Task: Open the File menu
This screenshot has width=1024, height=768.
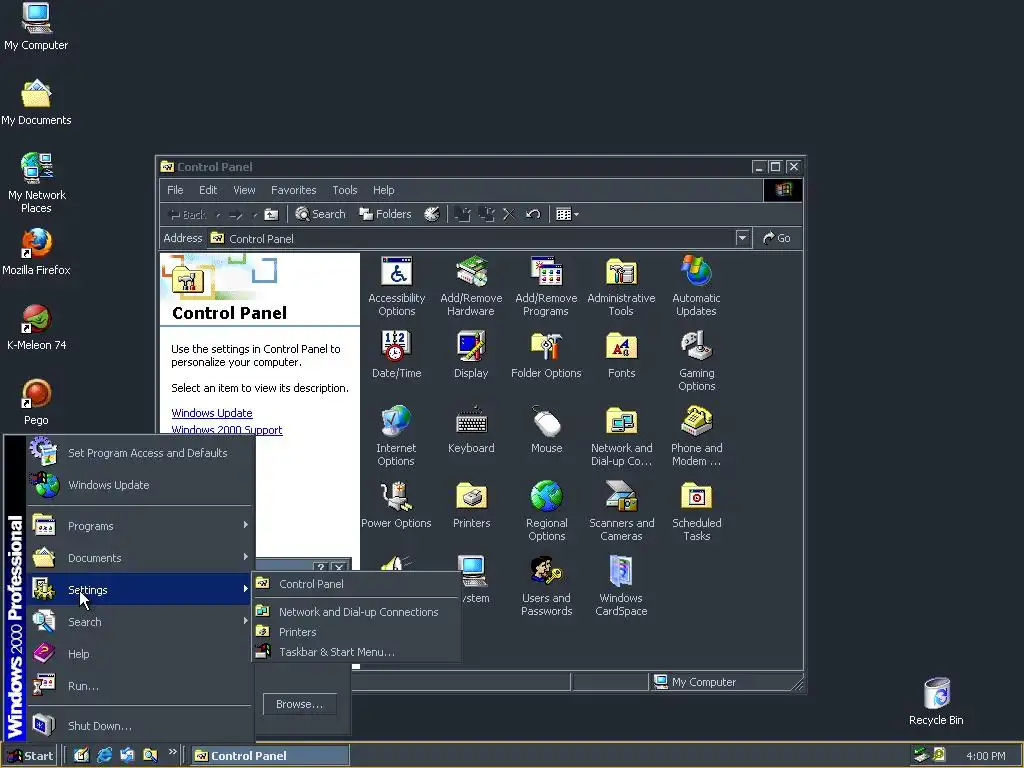Action: coord(175,190)
